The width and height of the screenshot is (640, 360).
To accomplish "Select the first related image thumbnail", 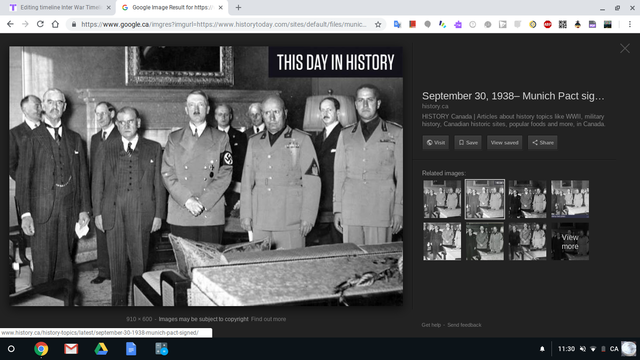I will pos(442,199).
